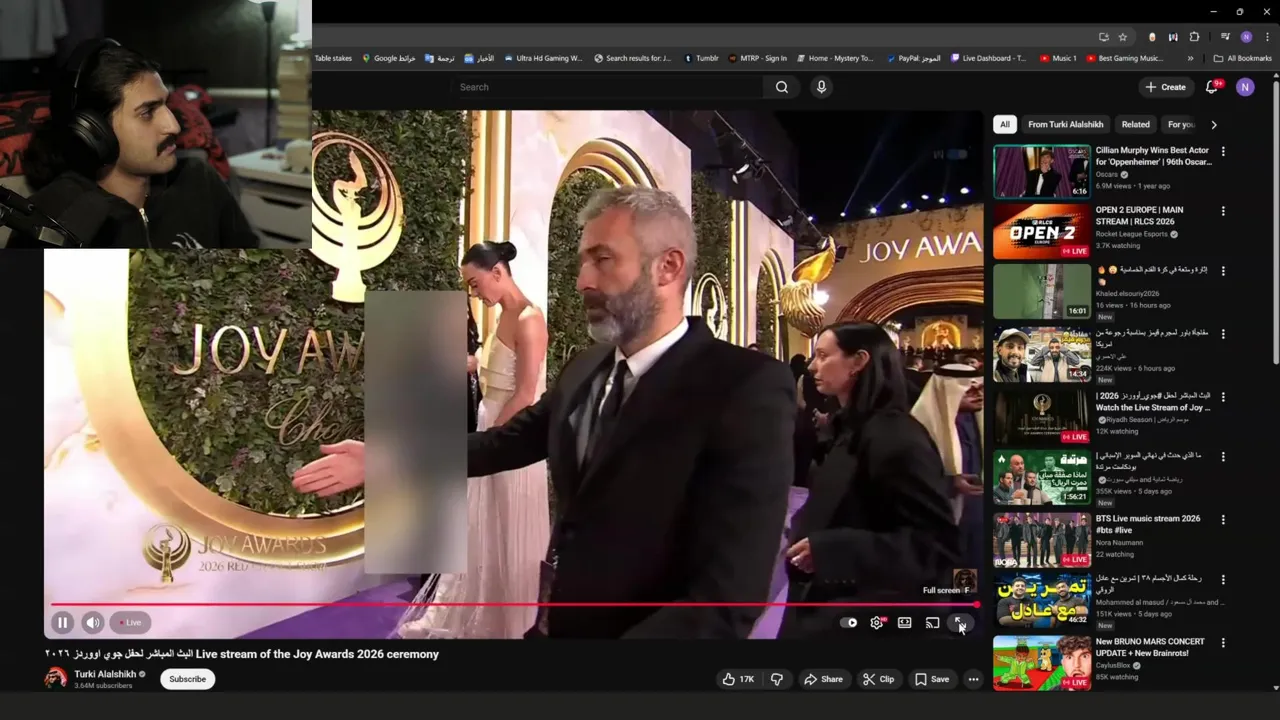Open Chrome extensions puzzle icon

pos(1194,37)
